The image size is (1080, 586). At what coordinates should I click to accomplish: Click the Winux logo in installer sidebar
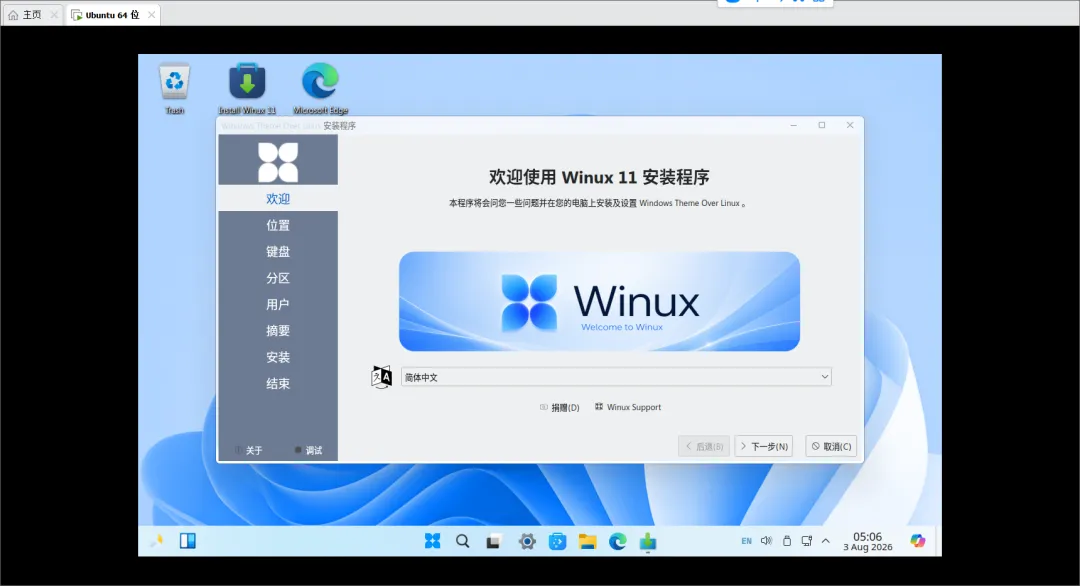278,162
